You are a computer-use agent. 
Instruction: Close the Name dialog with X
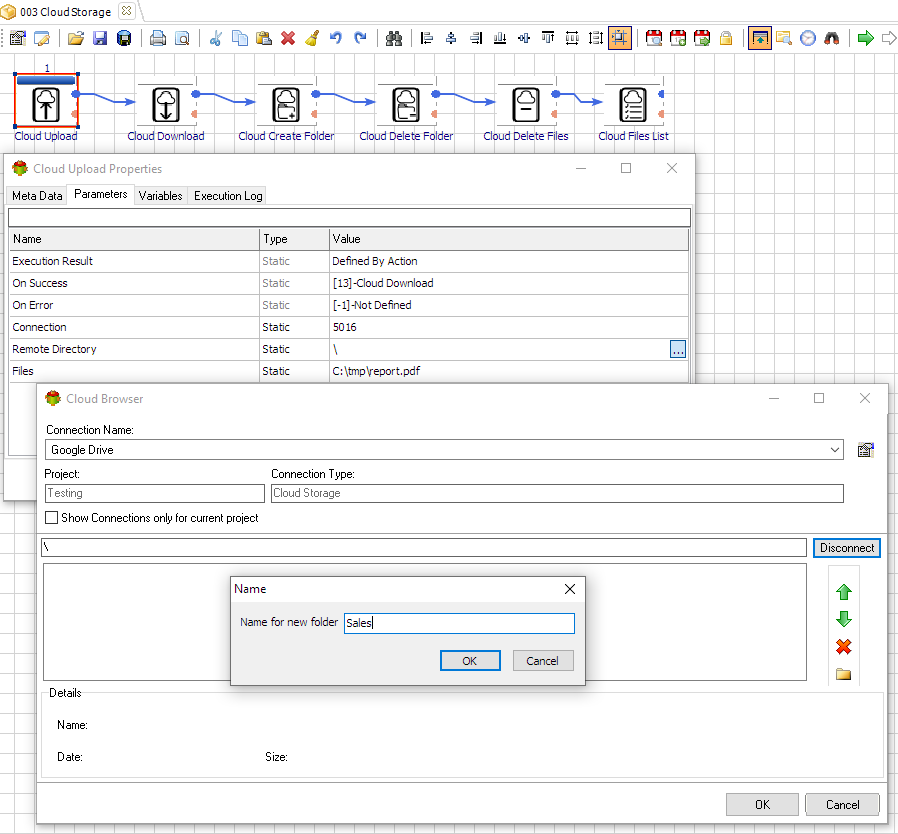[570, 589]
